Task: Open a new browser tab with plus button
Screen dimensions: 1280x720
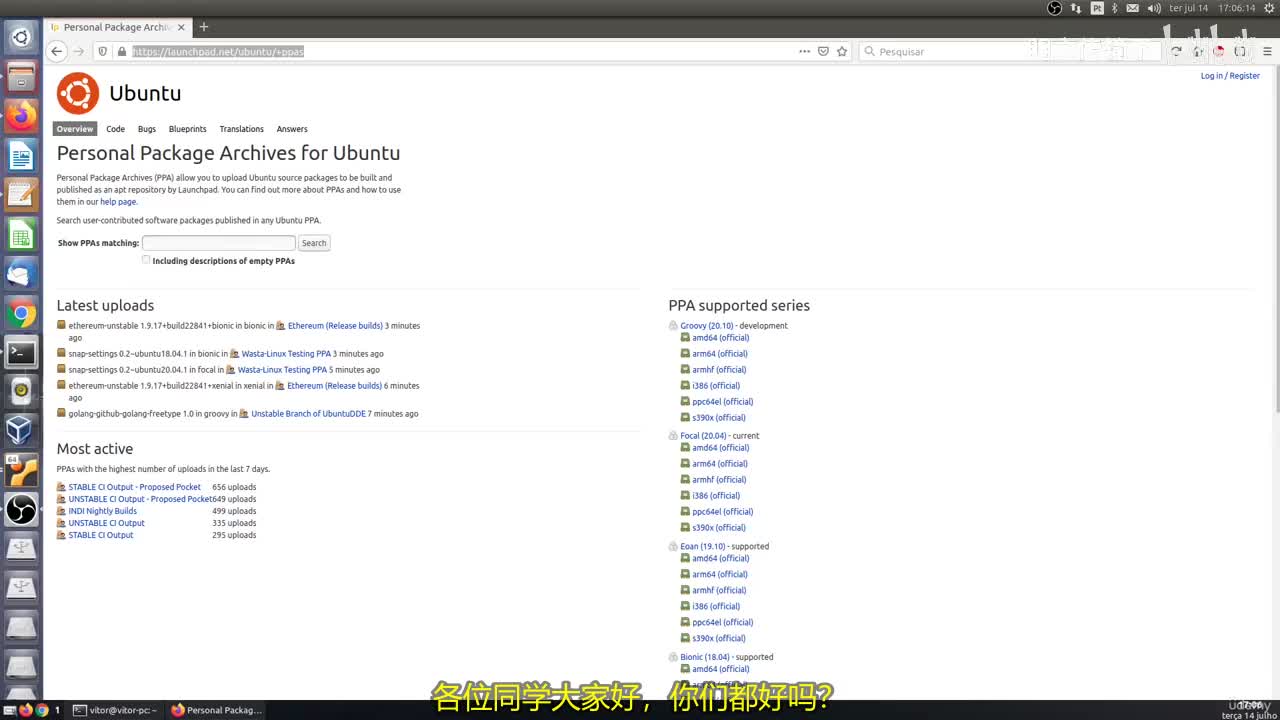Action: click(x=204, y=27)
